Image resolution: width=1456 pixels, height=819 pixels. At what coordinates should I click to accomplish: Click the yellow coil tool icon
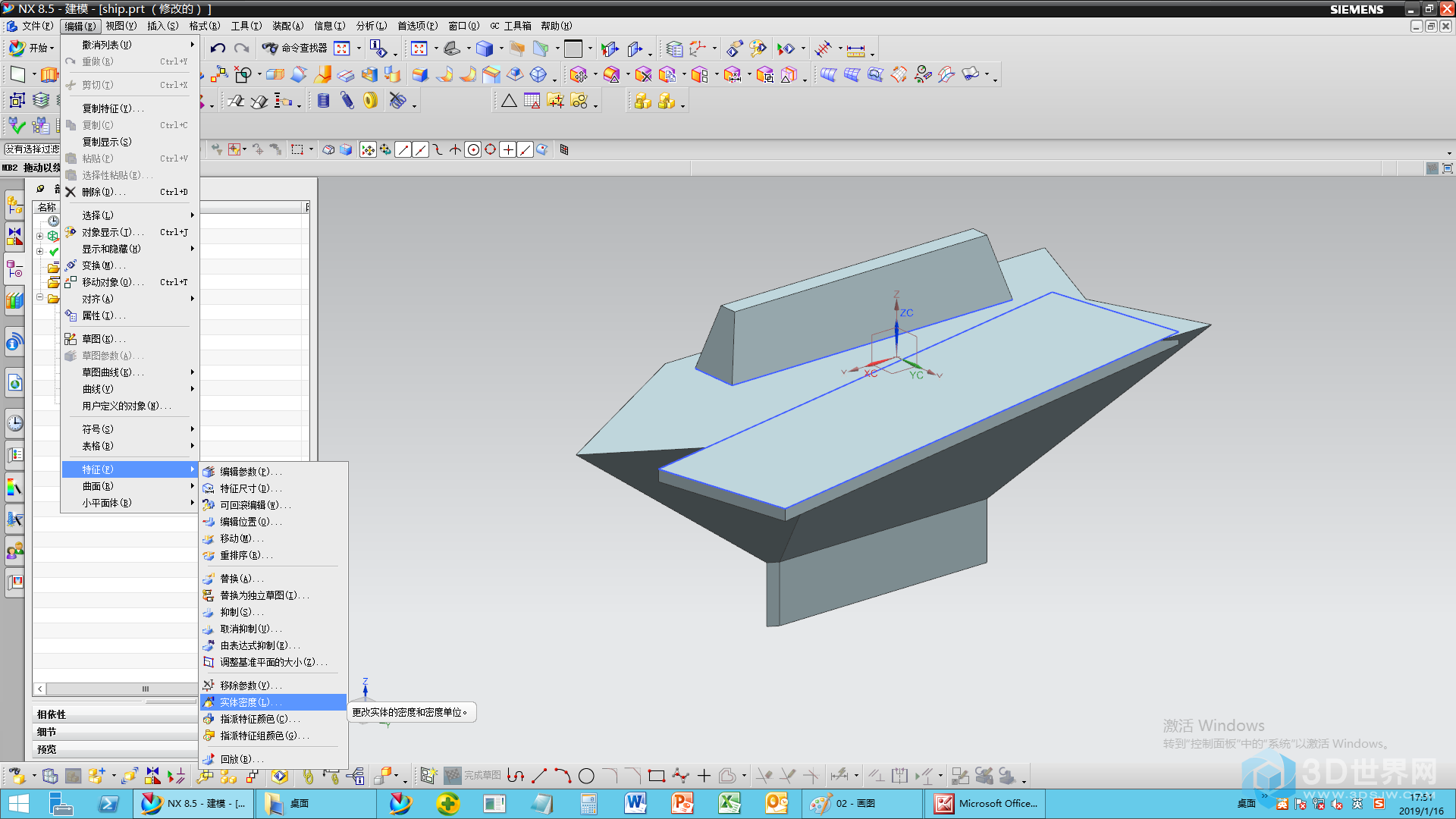(x=370, y=101)
